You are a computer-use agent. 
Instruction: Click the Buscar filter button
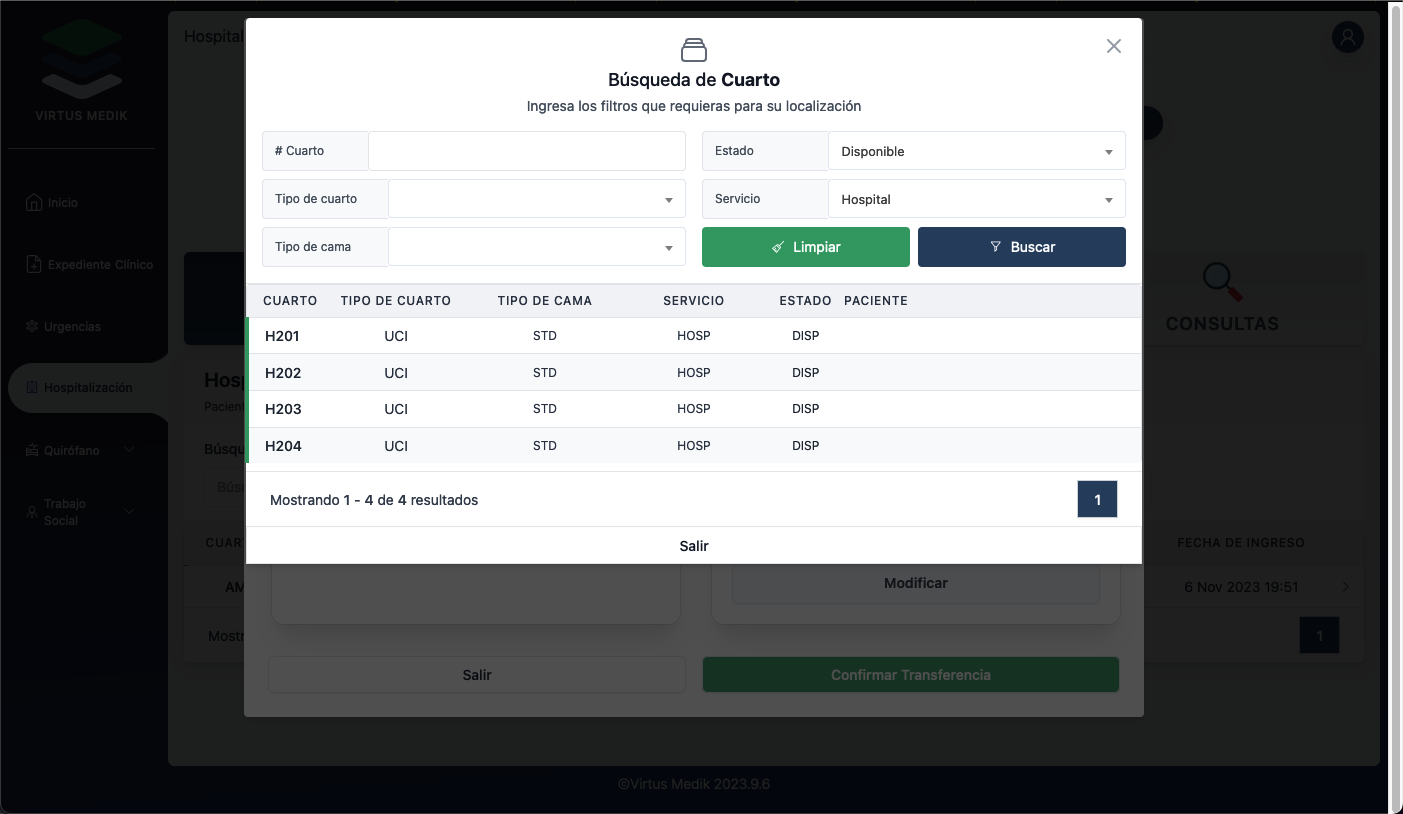(x=1021, y=247)
